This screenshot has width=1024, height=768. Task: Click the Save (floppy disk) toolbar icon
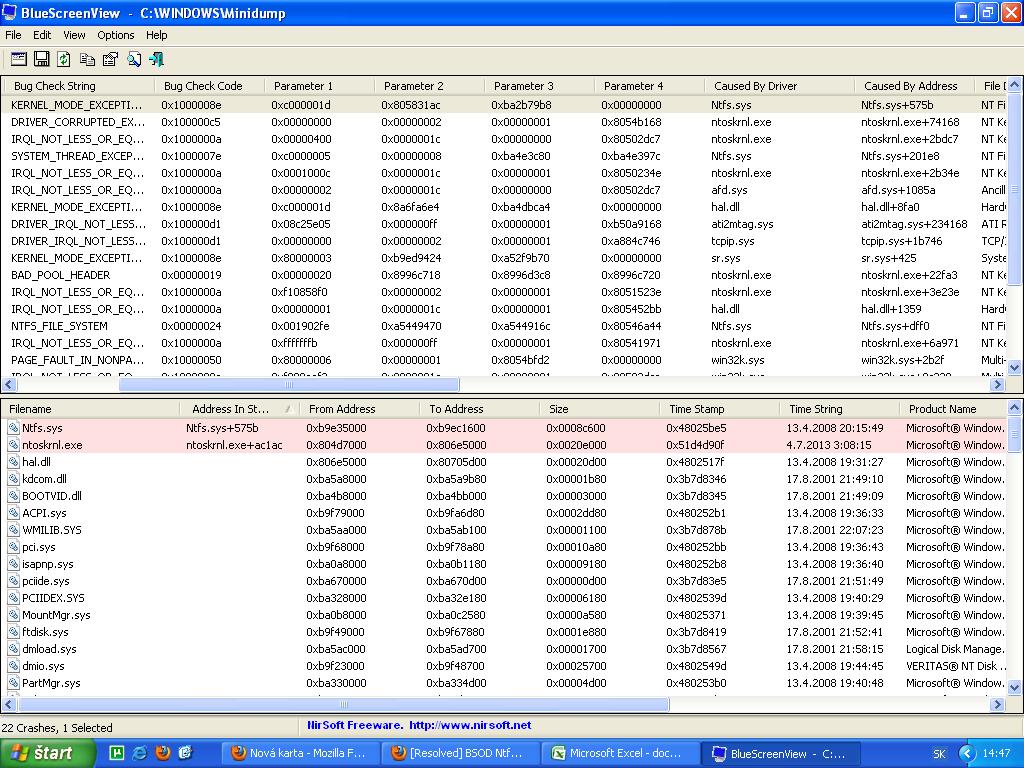42,60
